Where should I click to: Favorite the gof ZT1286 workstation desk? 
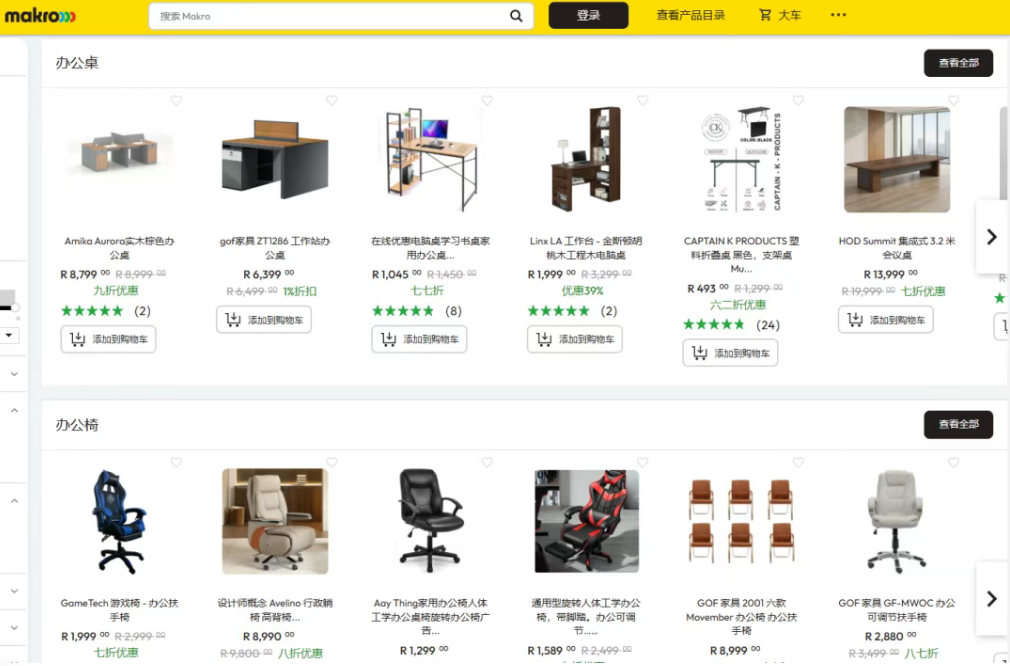tap(332, 100)
